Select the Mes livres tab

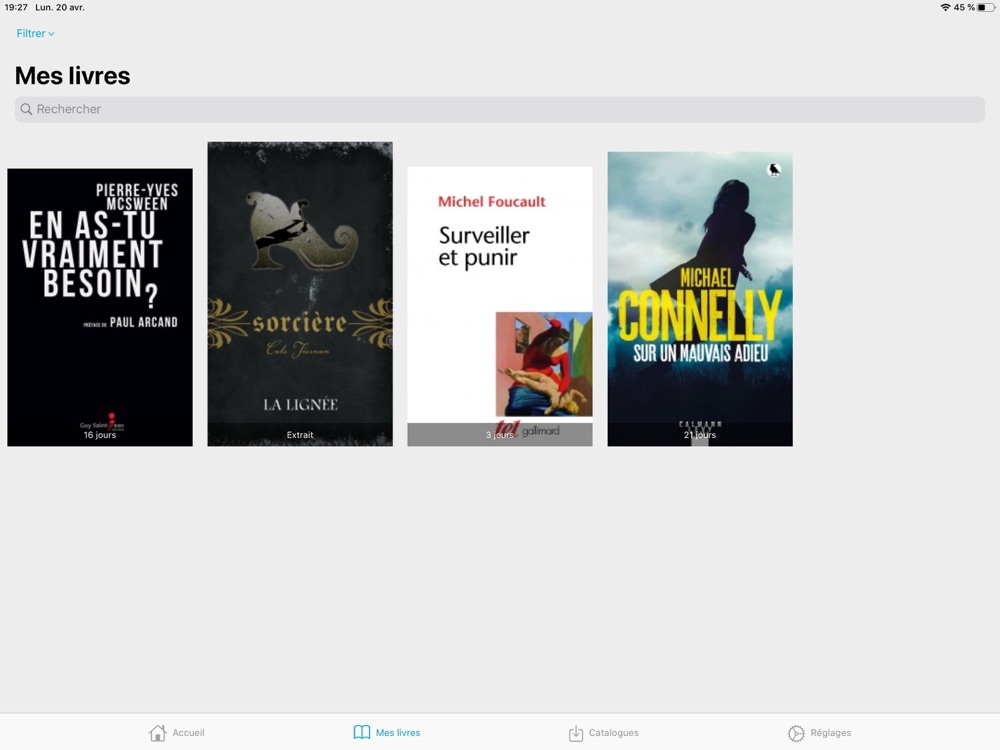tap(386, 733)
